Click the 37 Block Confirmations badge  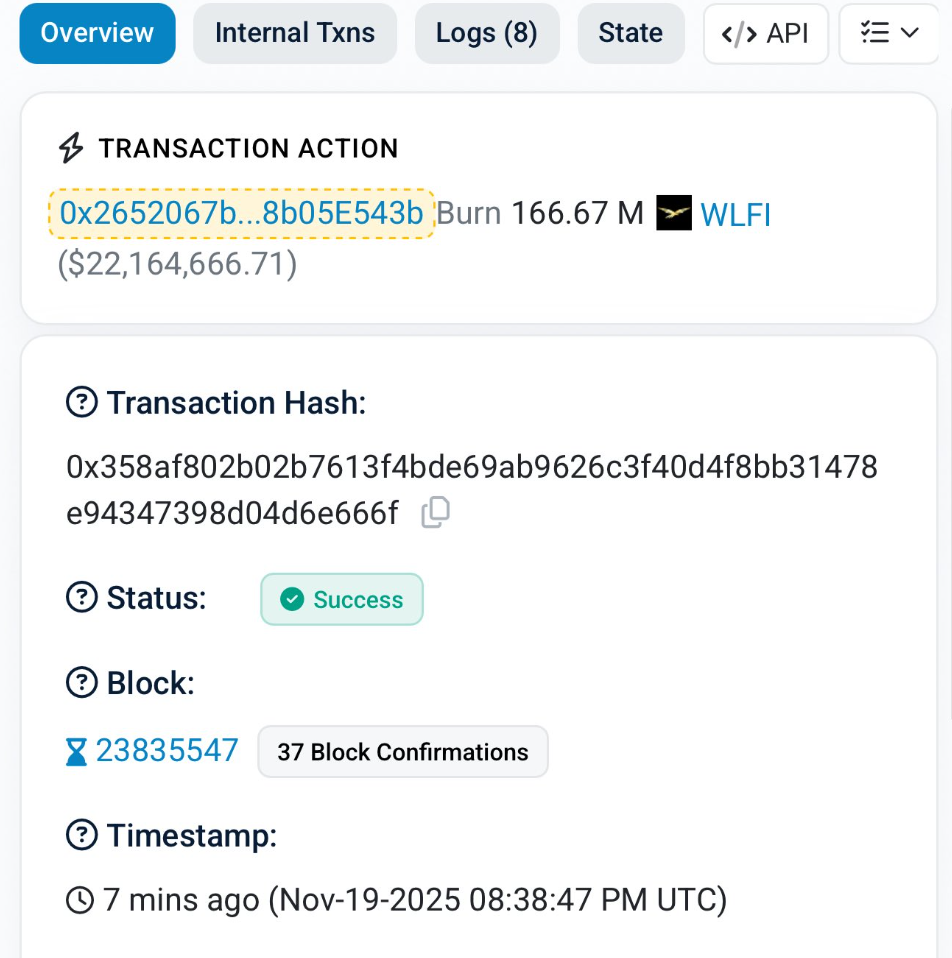(x=403, y=752)
